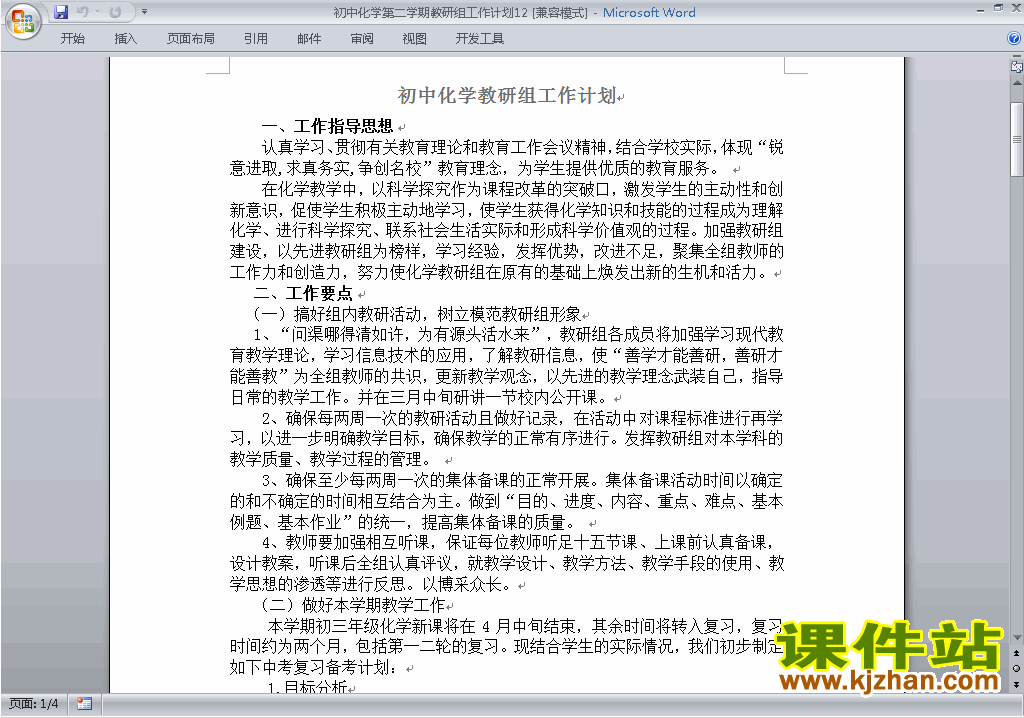The image size is (1024, 718).
Task: Open the 开始 ribbon tab
Action: point(72,39)
